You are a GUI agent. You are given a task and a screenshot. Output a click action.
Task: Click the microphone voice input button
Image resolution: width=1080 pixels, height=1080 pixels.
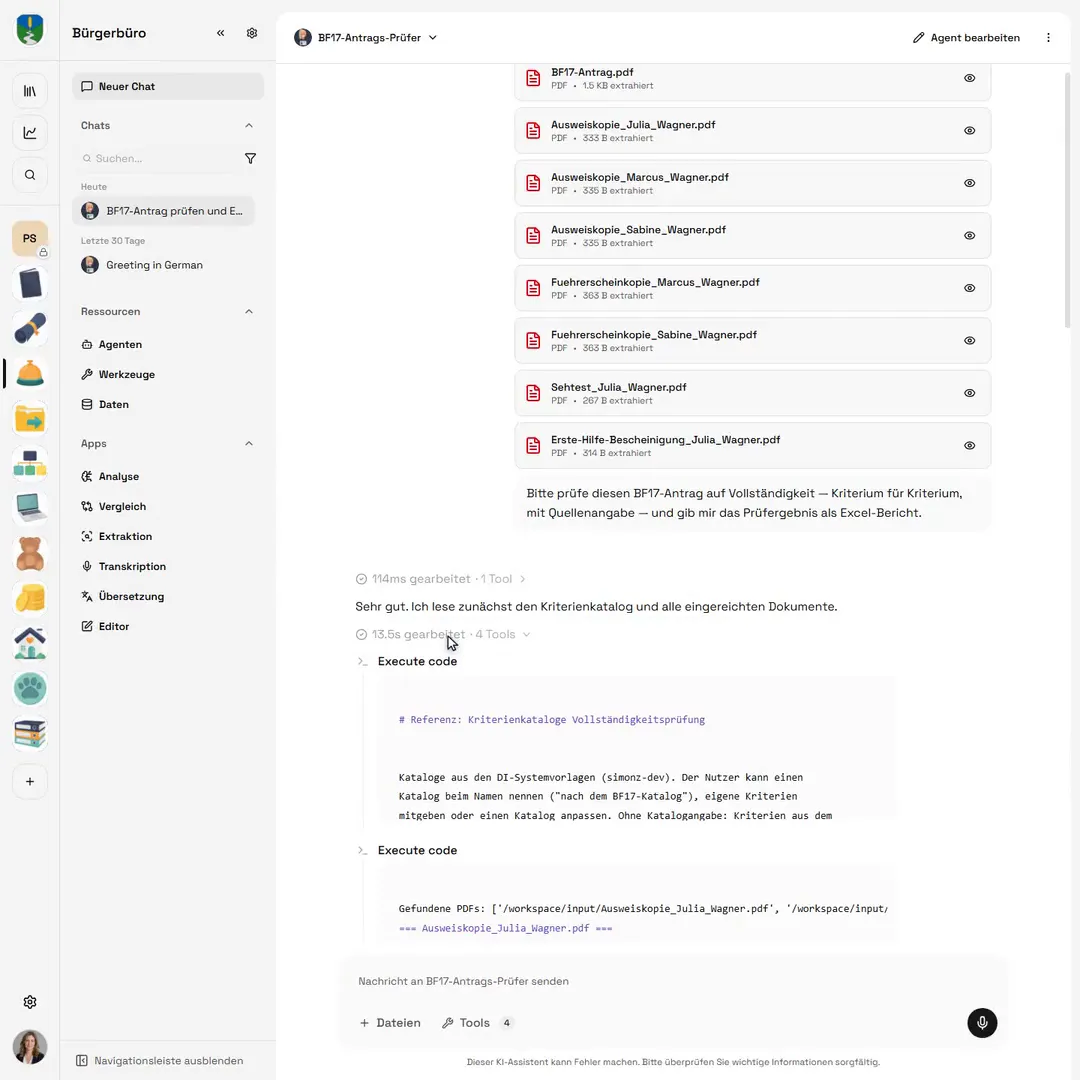tap(982, 1023)
